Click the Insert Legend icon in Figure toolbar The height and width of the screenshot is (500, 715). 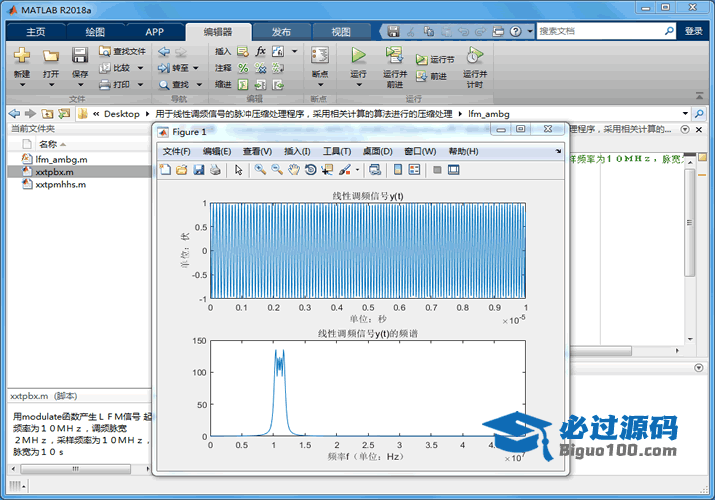(415, 170)
